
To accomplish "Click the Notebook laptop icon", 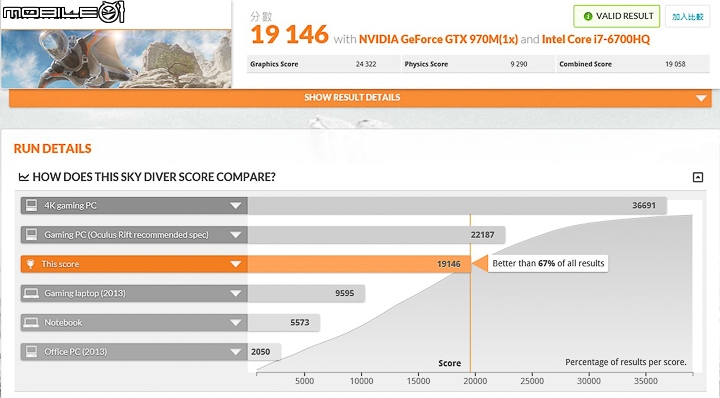I will (31, 323).
